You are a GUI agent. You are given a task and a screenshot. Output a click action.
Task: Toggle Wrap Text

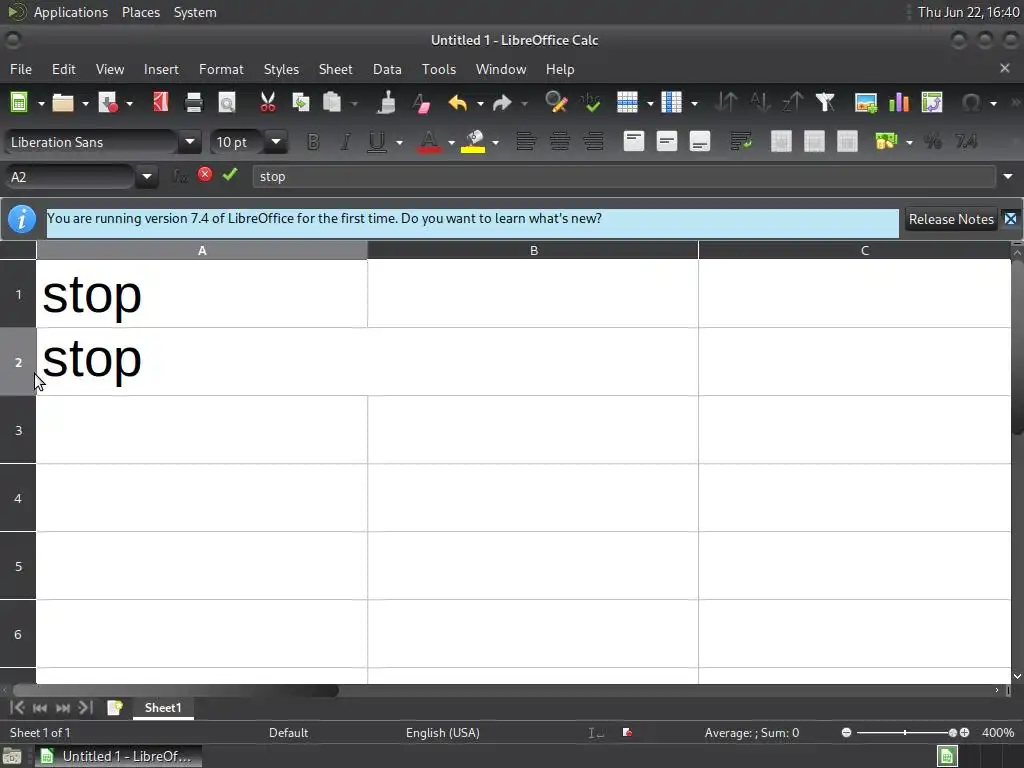(741, 142)
